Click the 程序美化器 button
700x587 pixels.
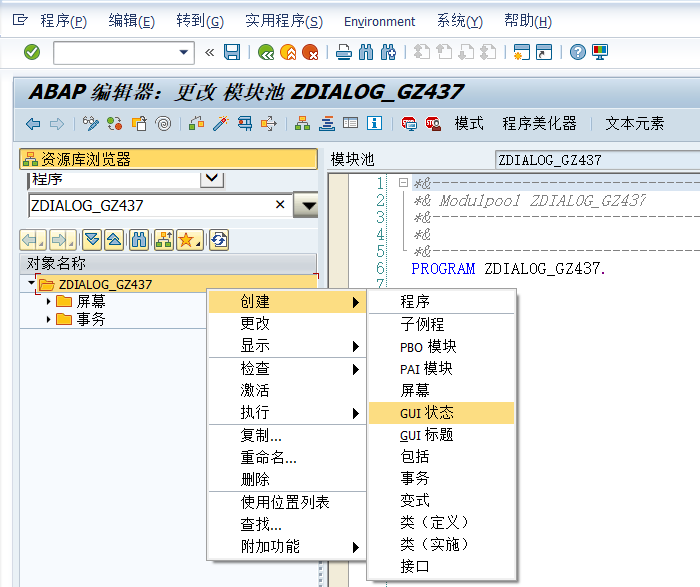(x=539, y=123)
